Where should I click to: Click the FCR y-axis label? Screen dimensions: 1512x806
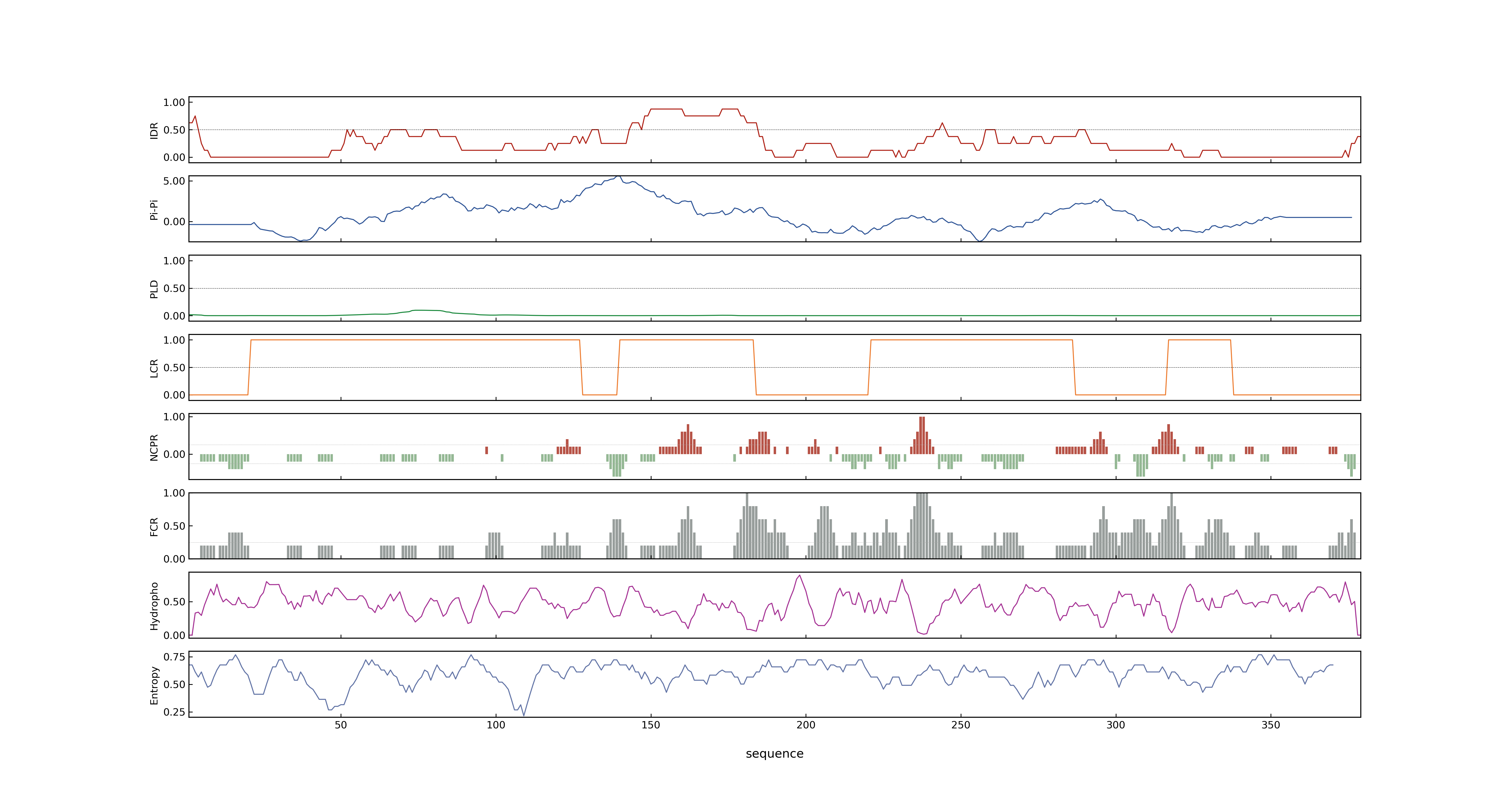tap(154, 526)
